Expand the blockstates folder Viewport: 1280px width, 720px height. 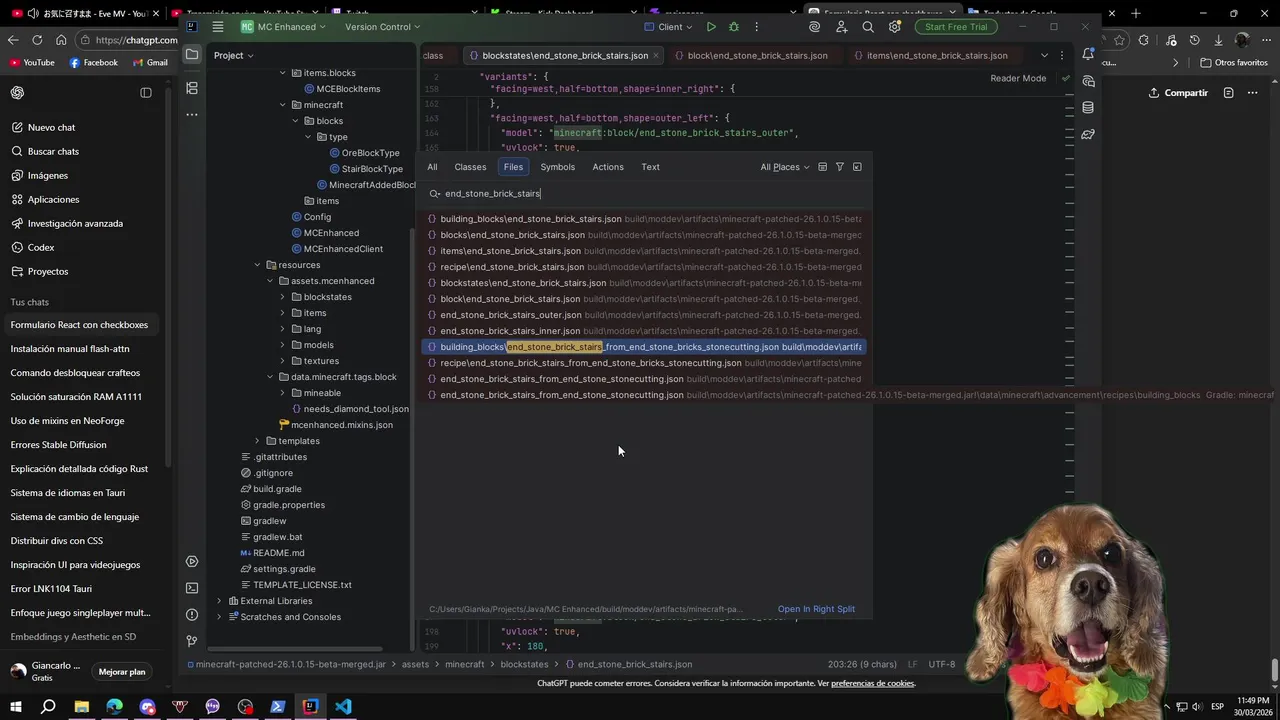point(282,297)
